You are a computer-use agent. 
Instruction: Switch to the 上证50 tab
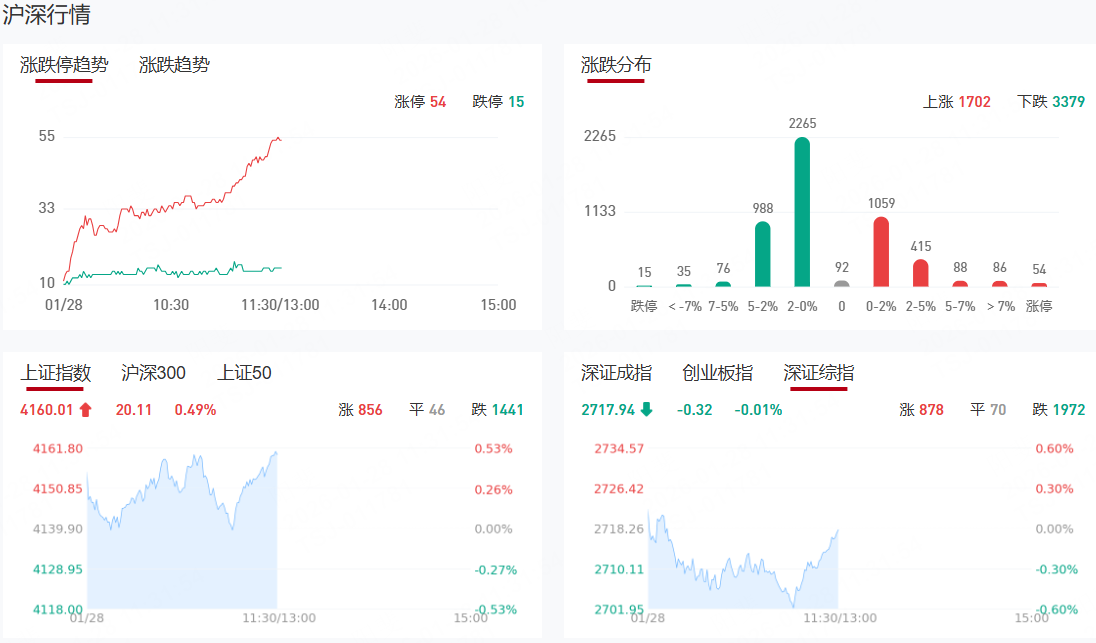(x=244, y=373)
